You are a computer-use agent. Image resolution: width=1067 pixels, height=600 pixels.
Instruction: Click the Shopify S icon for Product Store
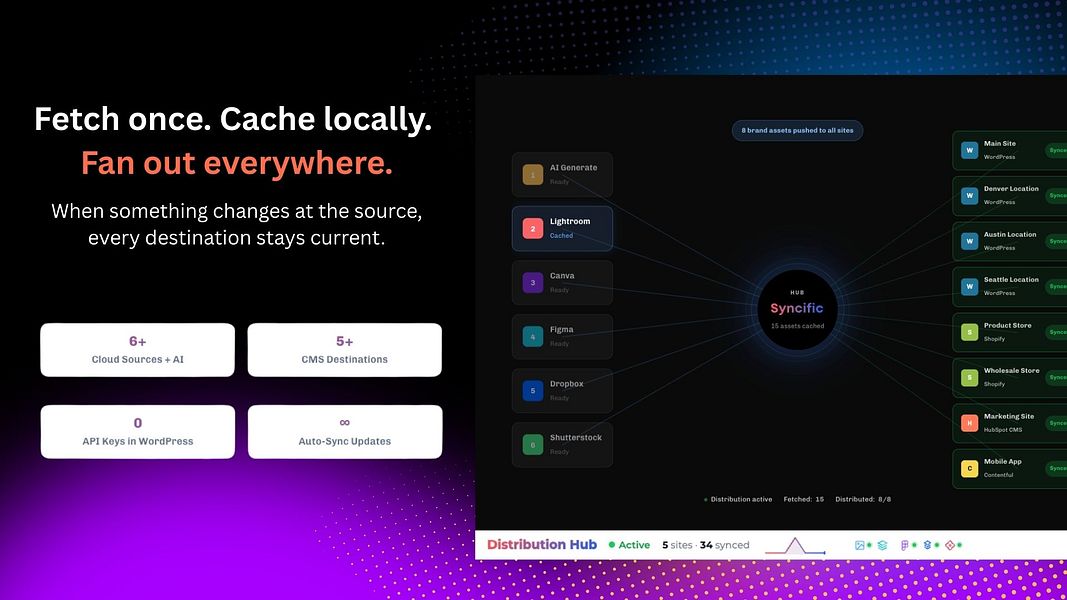pos(969,332)
